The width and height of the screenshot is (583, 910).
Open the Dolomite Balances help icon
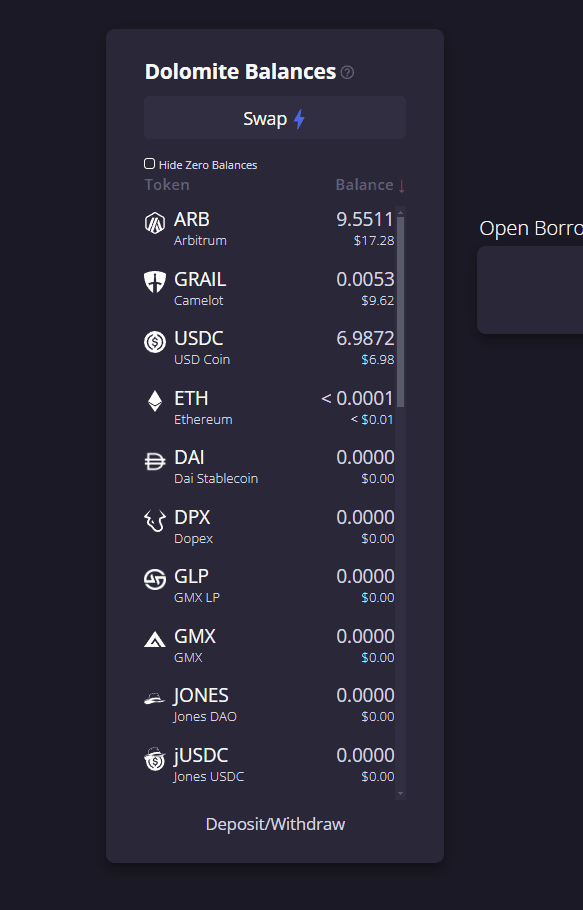pos(347,73)
